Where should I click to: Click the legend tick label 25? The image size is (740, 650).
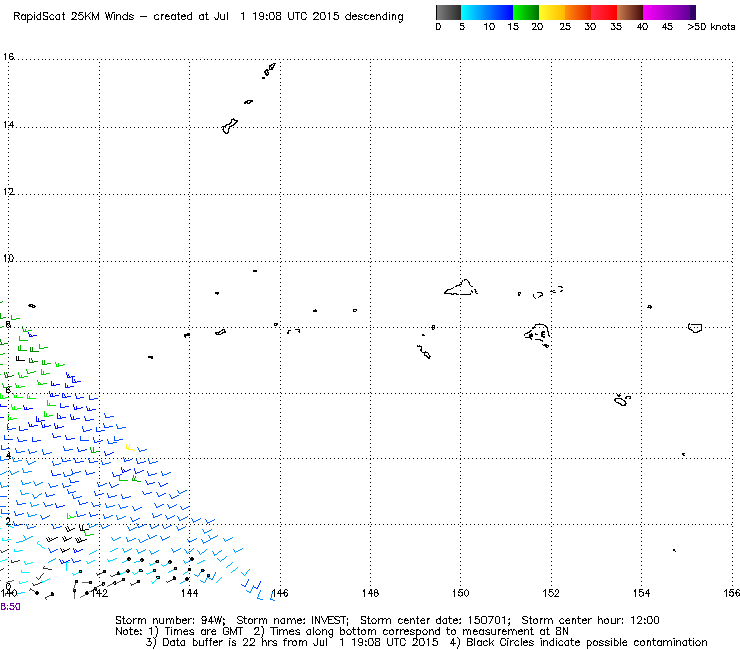(565, 27)
